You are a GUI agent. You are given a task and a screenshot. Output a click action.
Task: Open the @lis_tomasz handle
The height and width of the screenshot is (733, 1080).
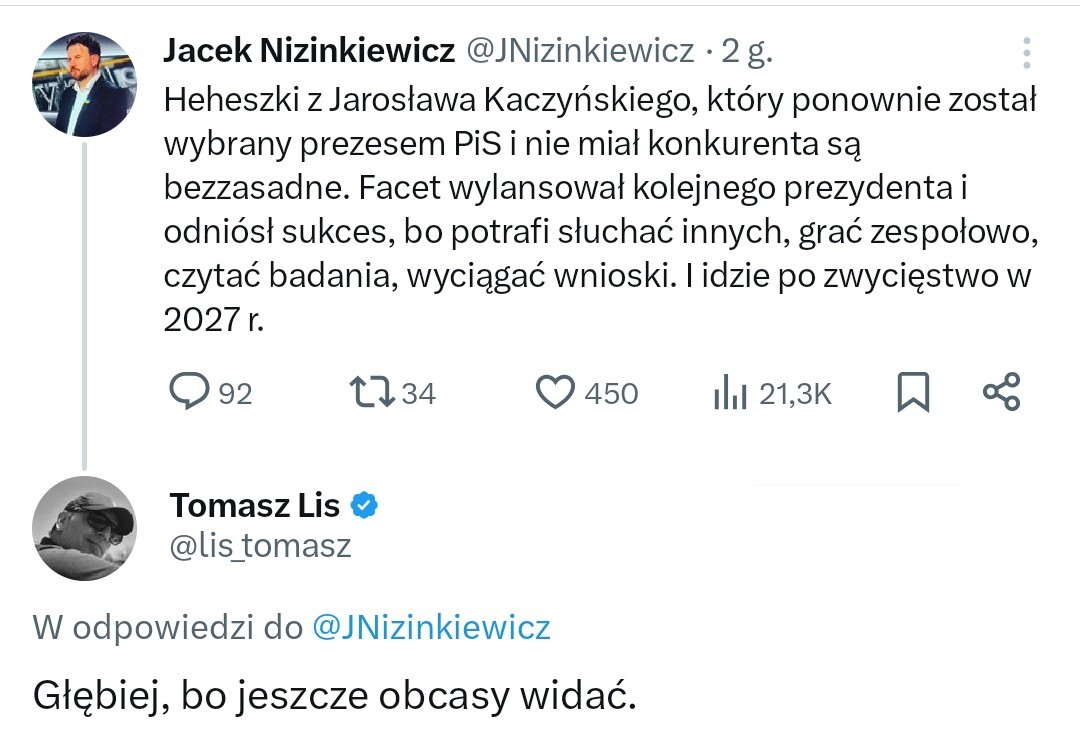tap(261, 546)
